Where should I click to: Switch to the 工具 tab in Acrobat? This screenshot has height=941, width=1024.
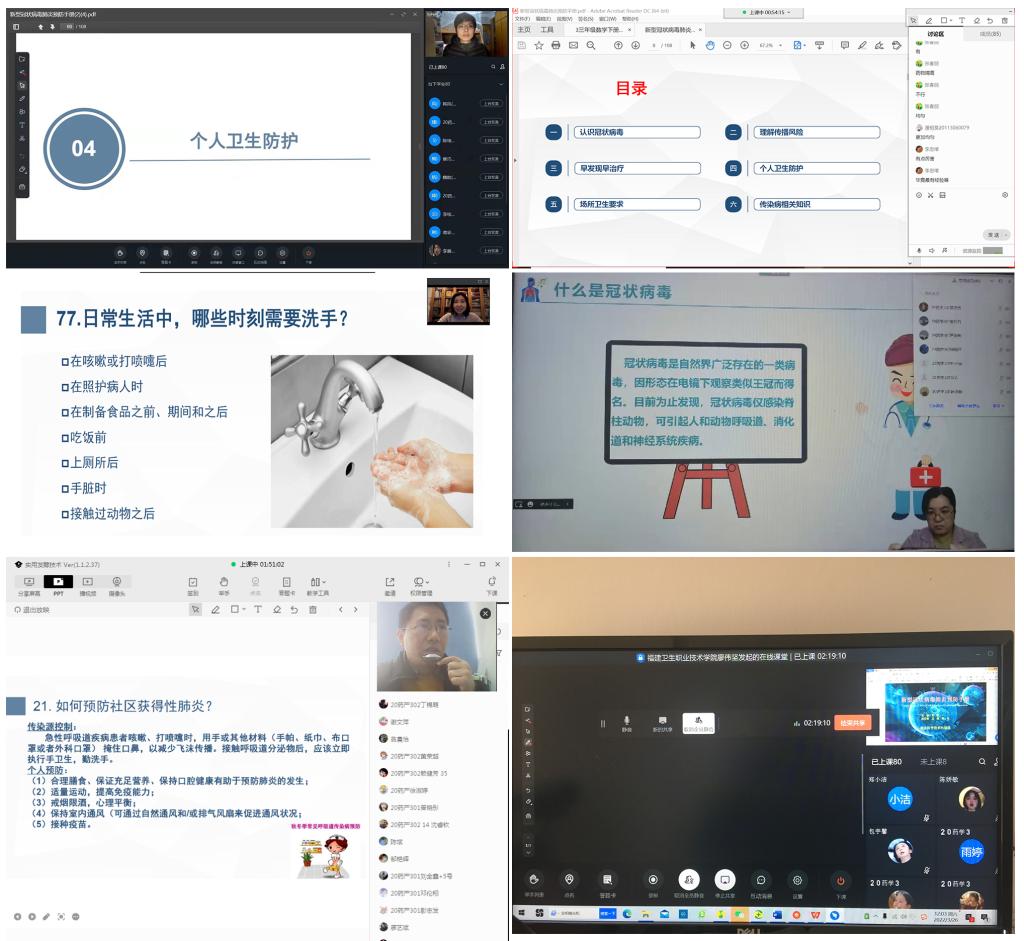pos(547,30)
